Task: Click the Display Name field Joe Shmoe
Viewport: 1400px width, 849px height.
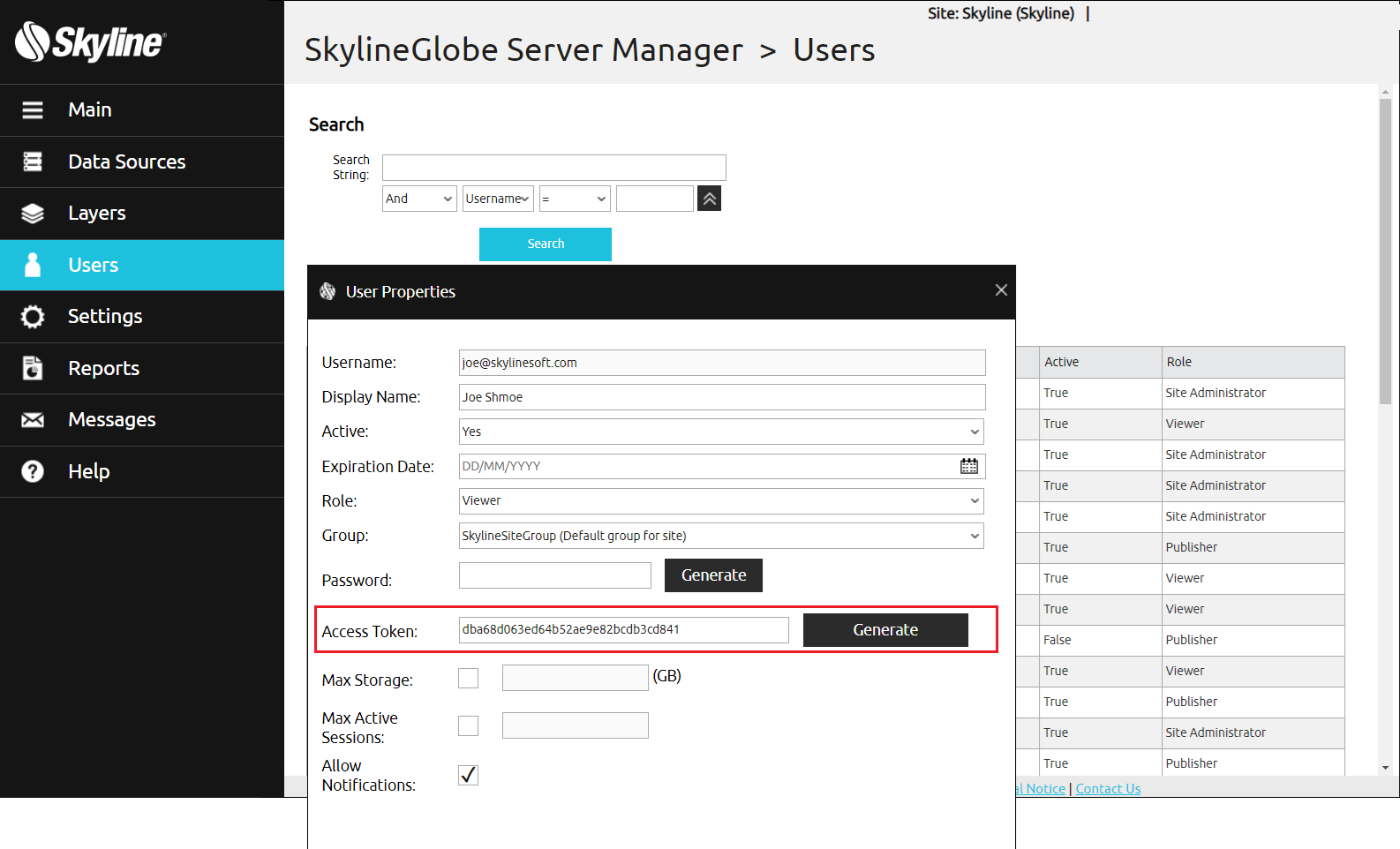Action: [722, 397]
